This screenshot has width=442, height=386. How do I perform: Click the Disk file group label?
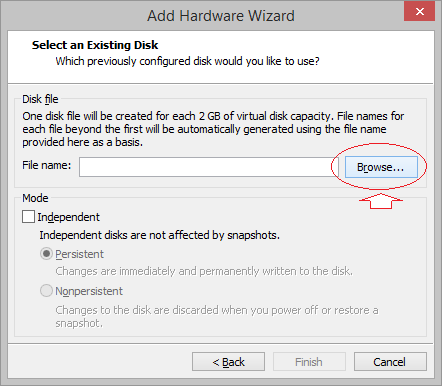40,99
